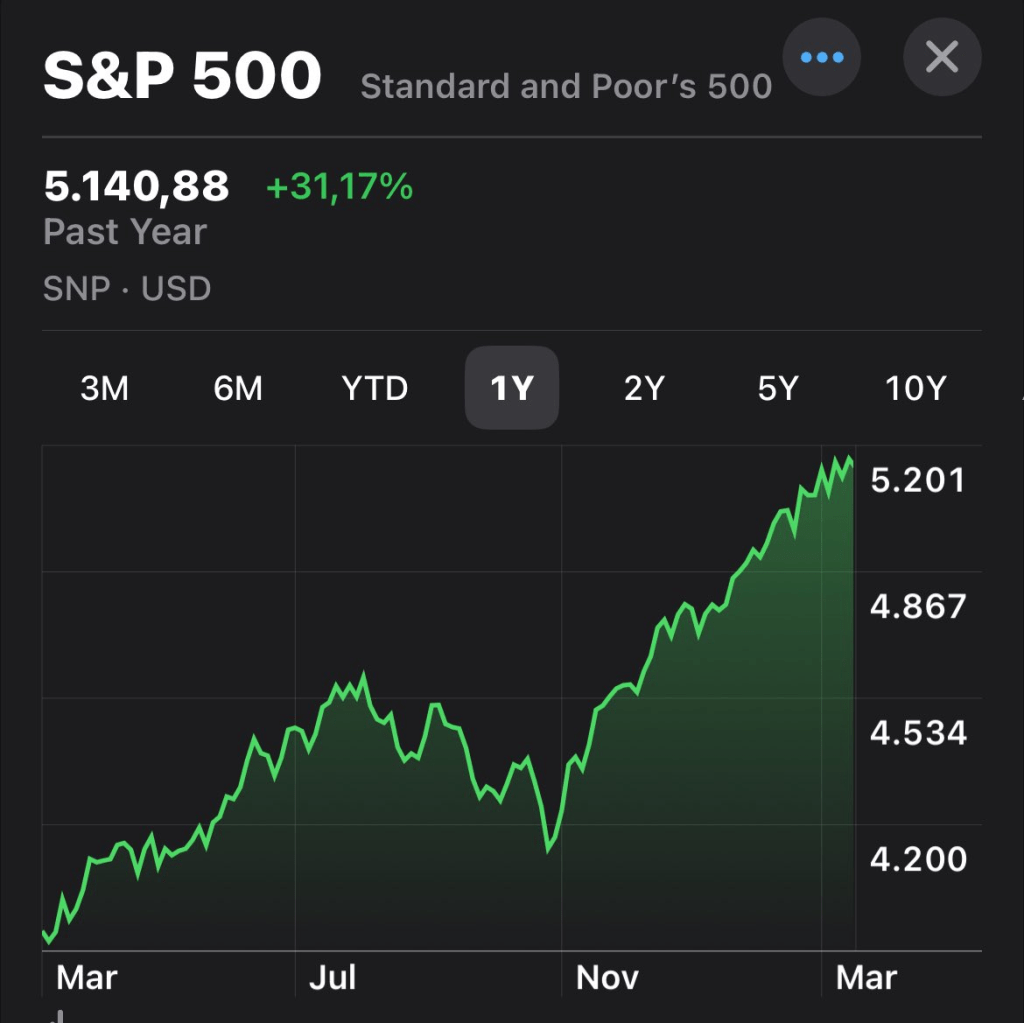Tap the S&P 500 title
Image resolution: width=1024 pixels, height=1023 pixels.
click(x=182, y=76)
